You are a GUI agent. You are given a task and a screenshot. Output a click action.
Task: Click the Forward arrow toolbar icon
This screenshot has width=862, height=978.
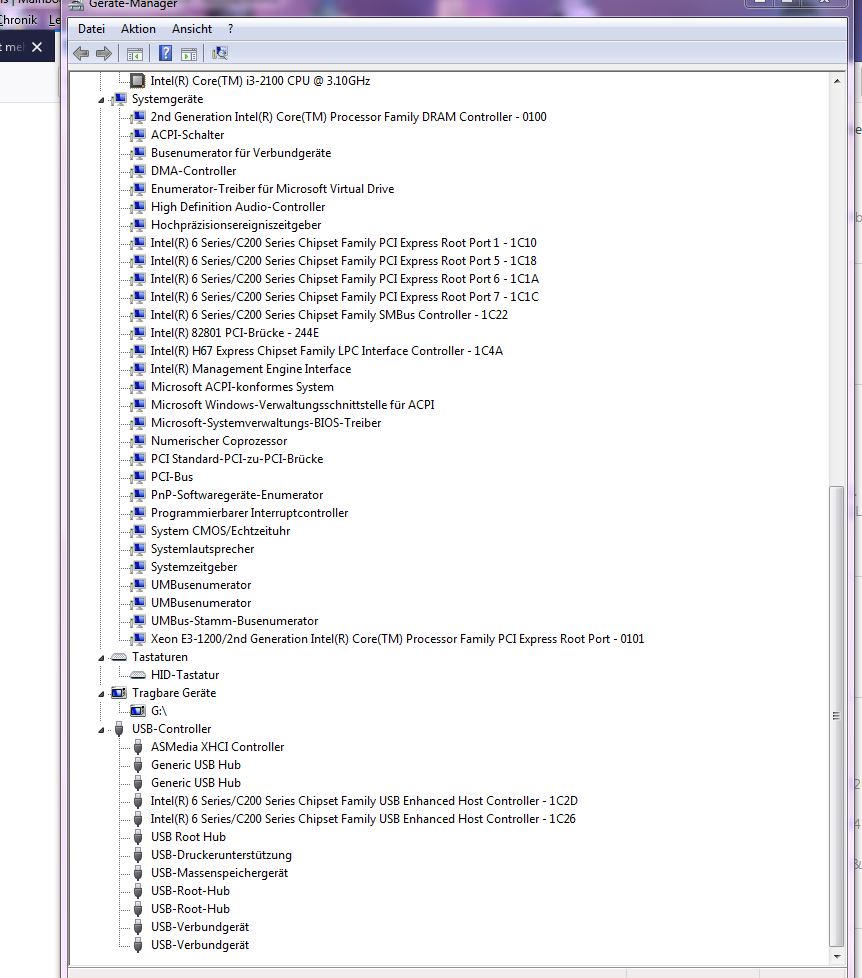coord(104,54)
